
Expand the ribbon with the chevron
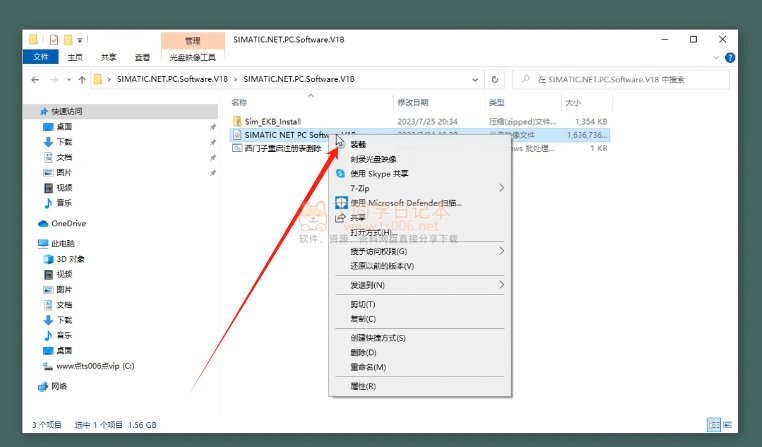[716, 57]
